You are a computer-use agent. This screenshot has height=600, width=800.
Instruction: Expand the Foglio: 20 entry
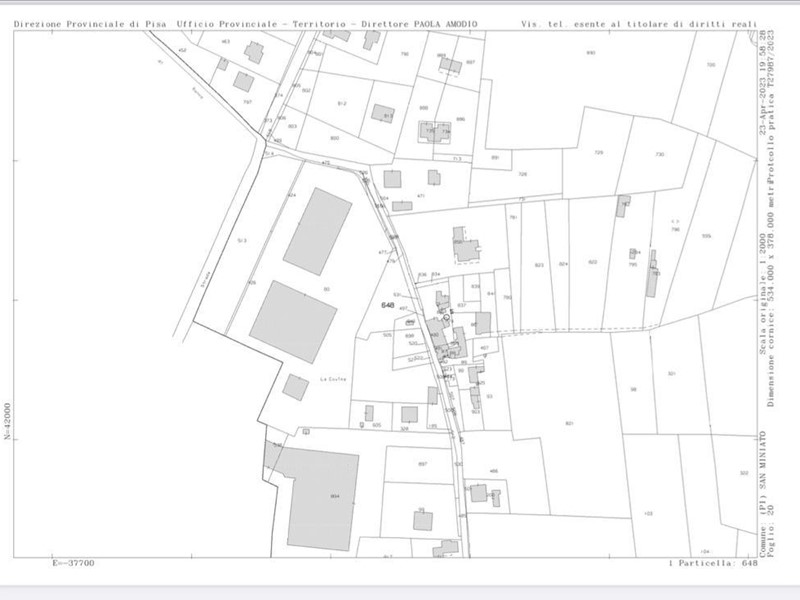pos(773,535)
